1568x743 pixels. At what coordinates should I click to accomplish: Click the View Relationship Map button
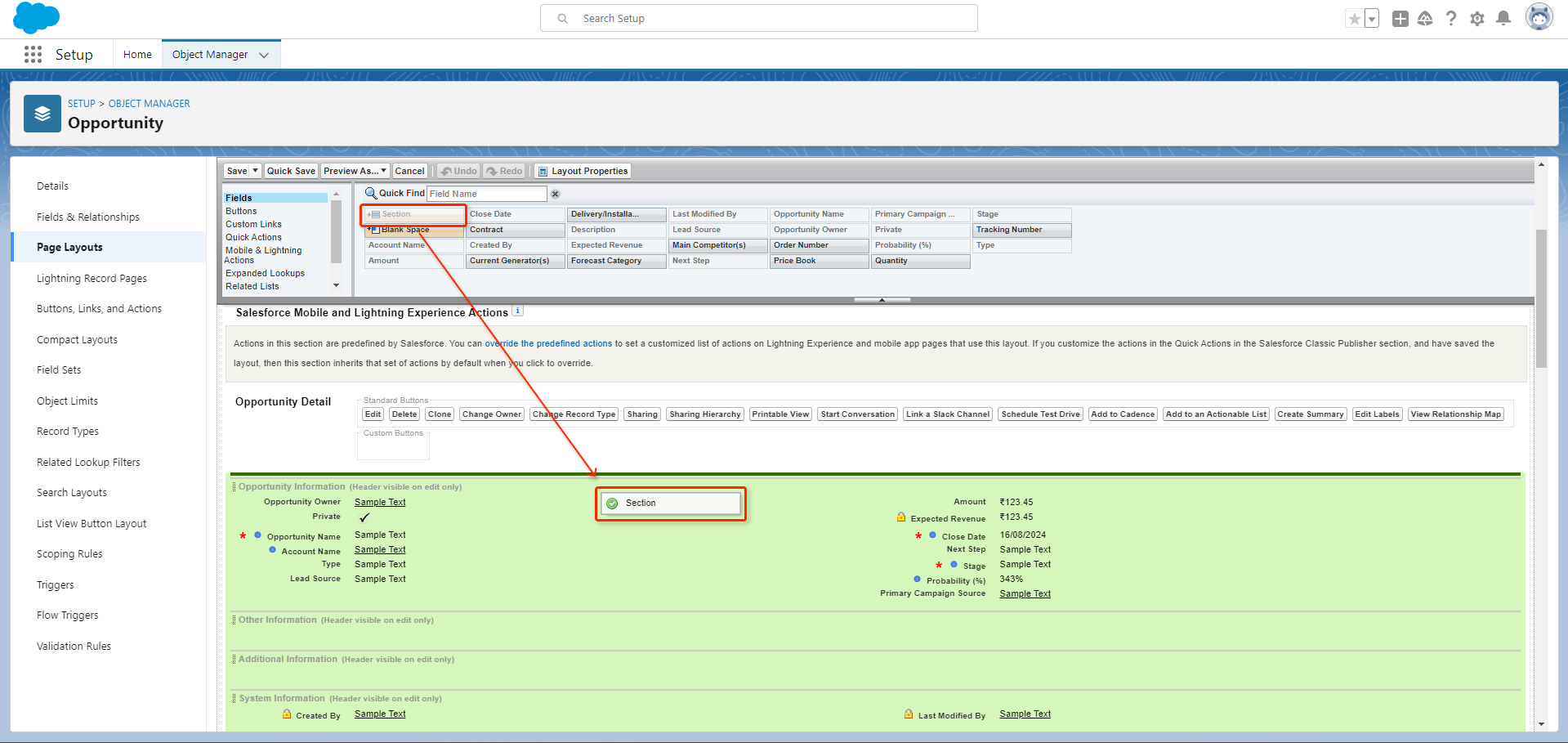pos(1456,414)
